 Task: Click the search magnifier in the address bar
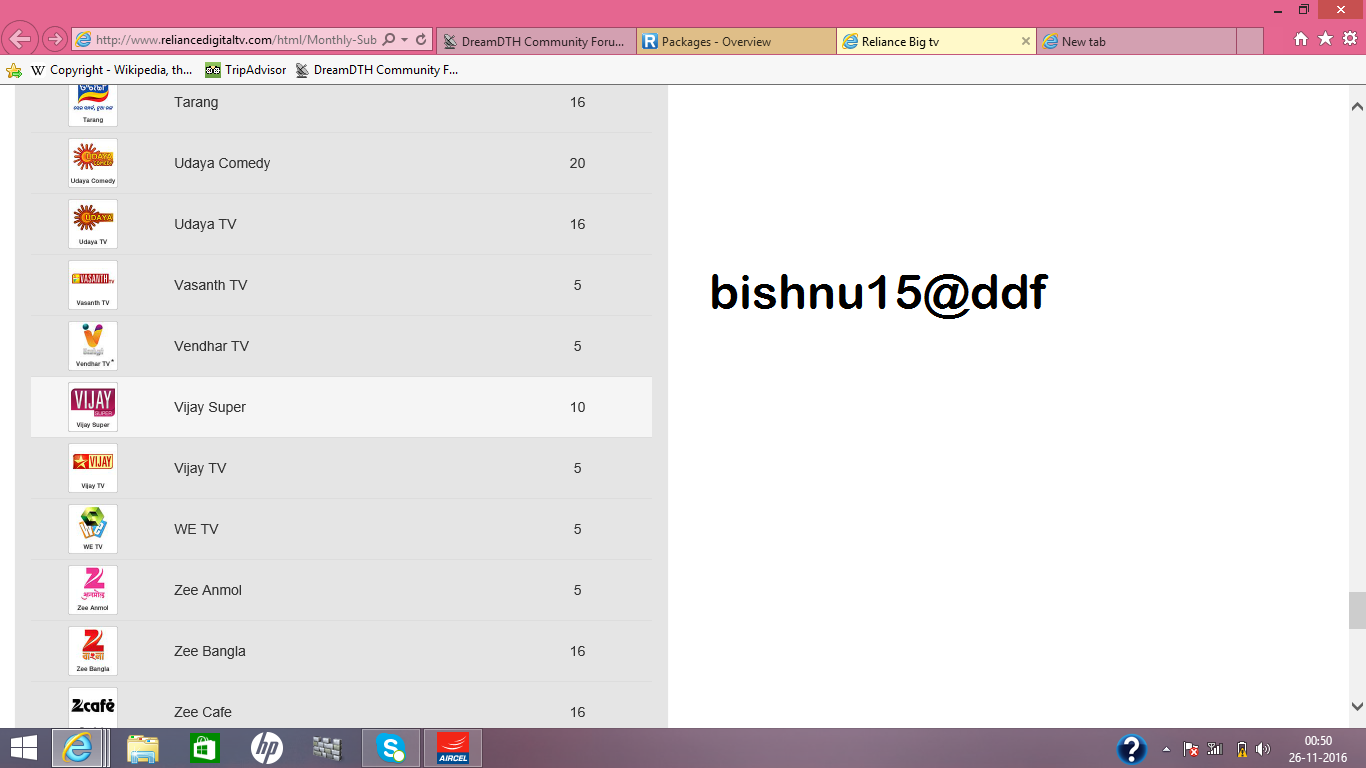[x=389, y=40]
